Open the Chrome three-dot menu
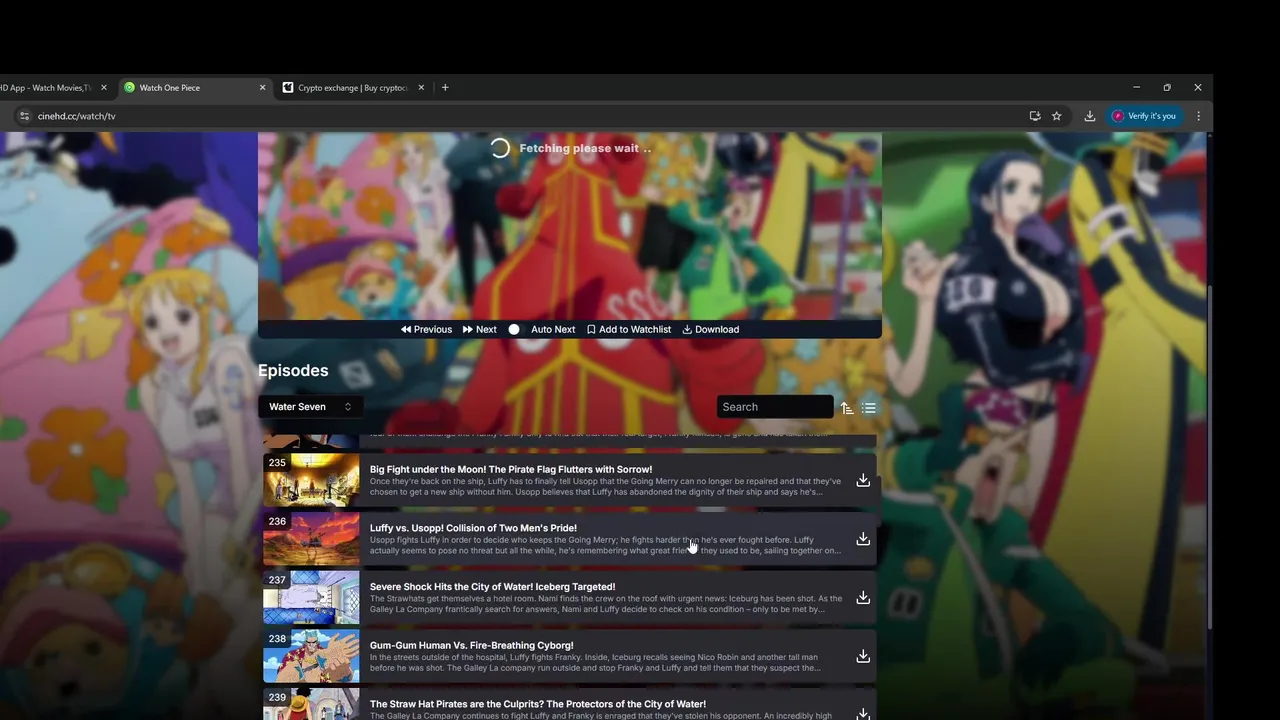The width and height of the screenshot is (1280, 720). tap(1198, 116)
